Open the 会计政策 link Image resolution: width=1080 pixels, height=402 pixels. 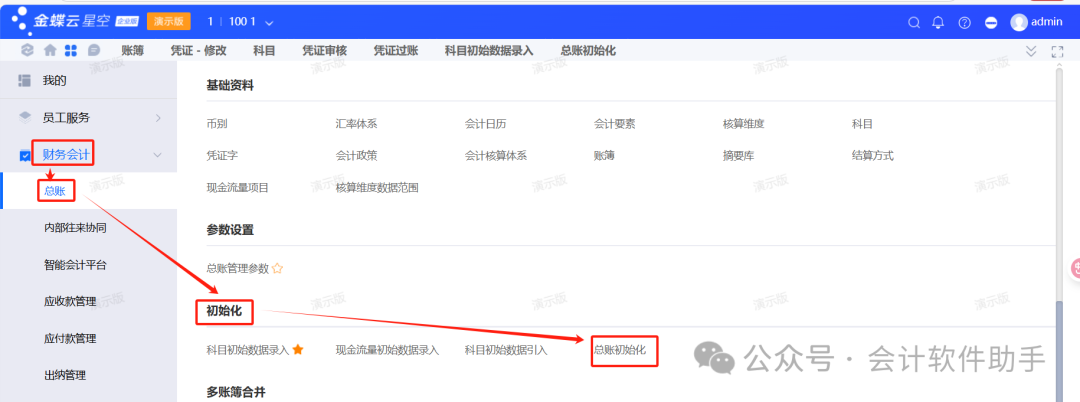356,156
